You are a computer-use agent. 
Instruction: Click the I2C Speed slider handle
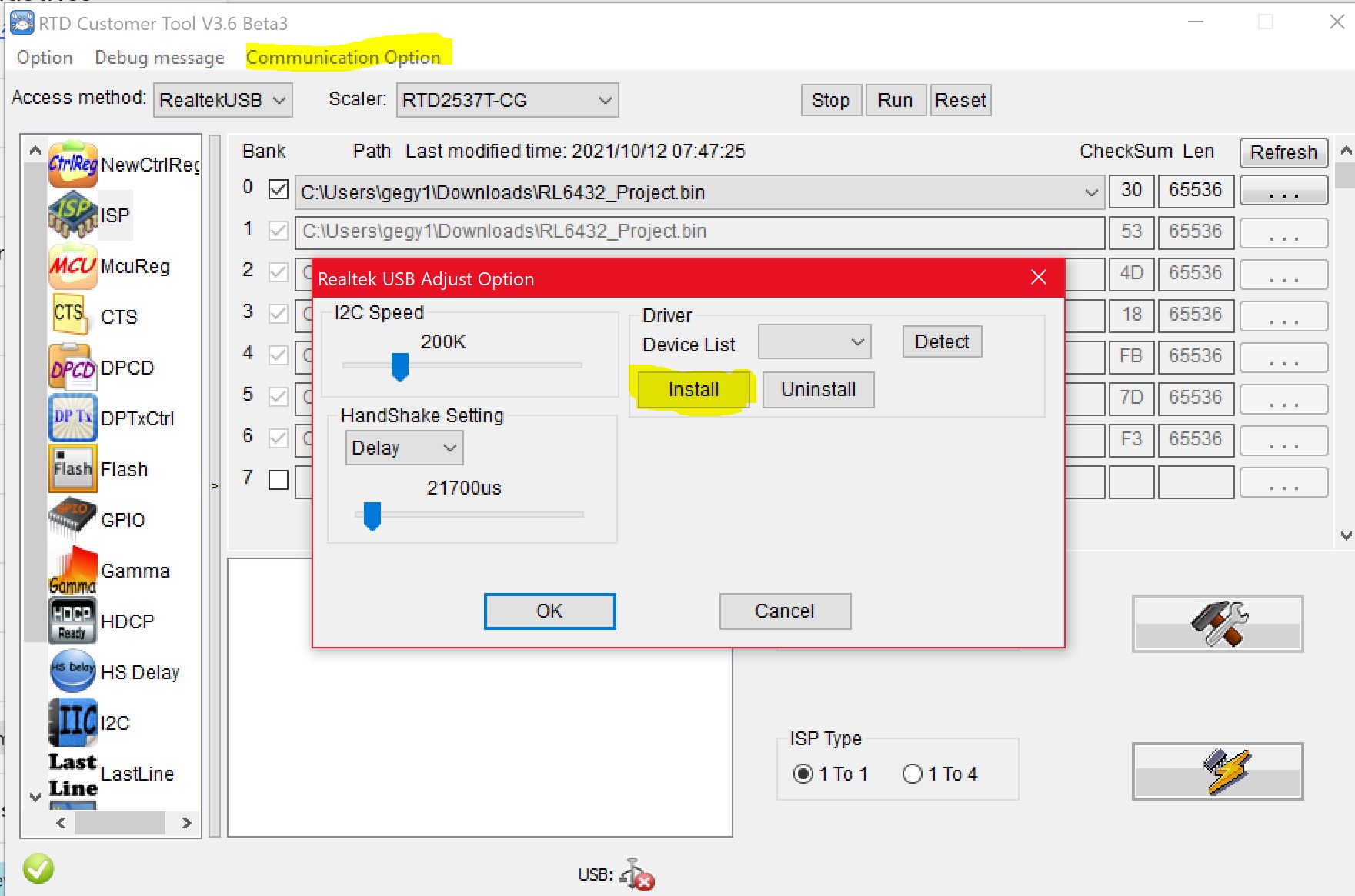click(x=399, y=367)
